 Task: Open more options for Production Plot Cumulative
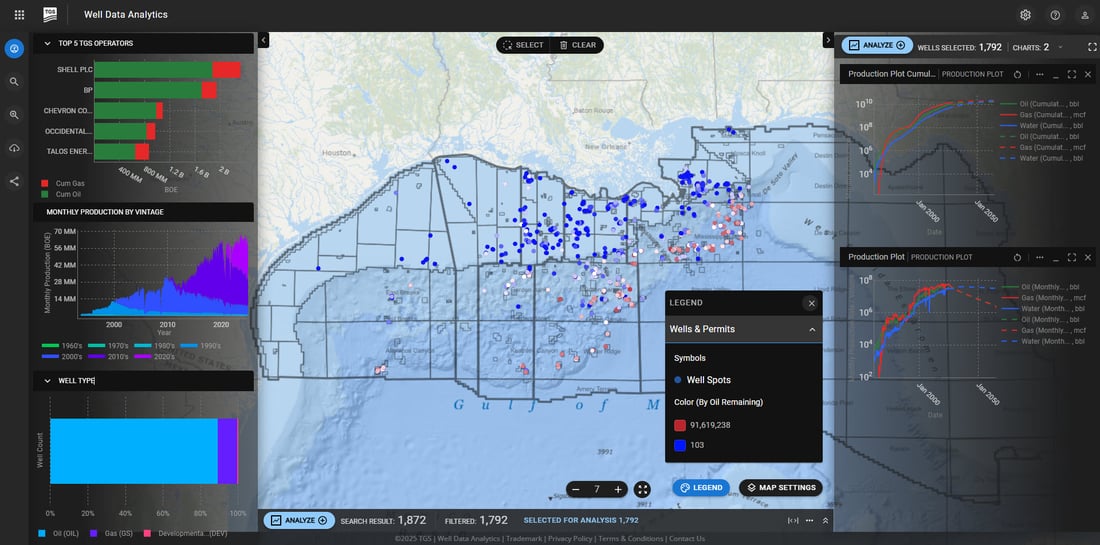tap(1039, 74)
